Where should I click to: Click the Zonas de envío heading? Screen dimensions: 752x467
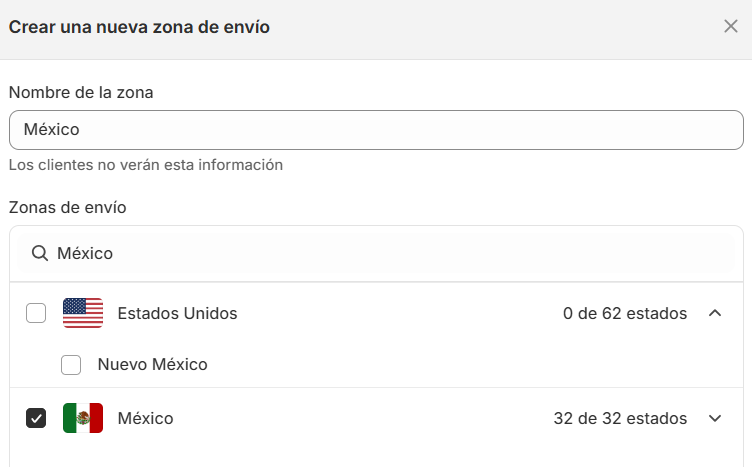68,208
